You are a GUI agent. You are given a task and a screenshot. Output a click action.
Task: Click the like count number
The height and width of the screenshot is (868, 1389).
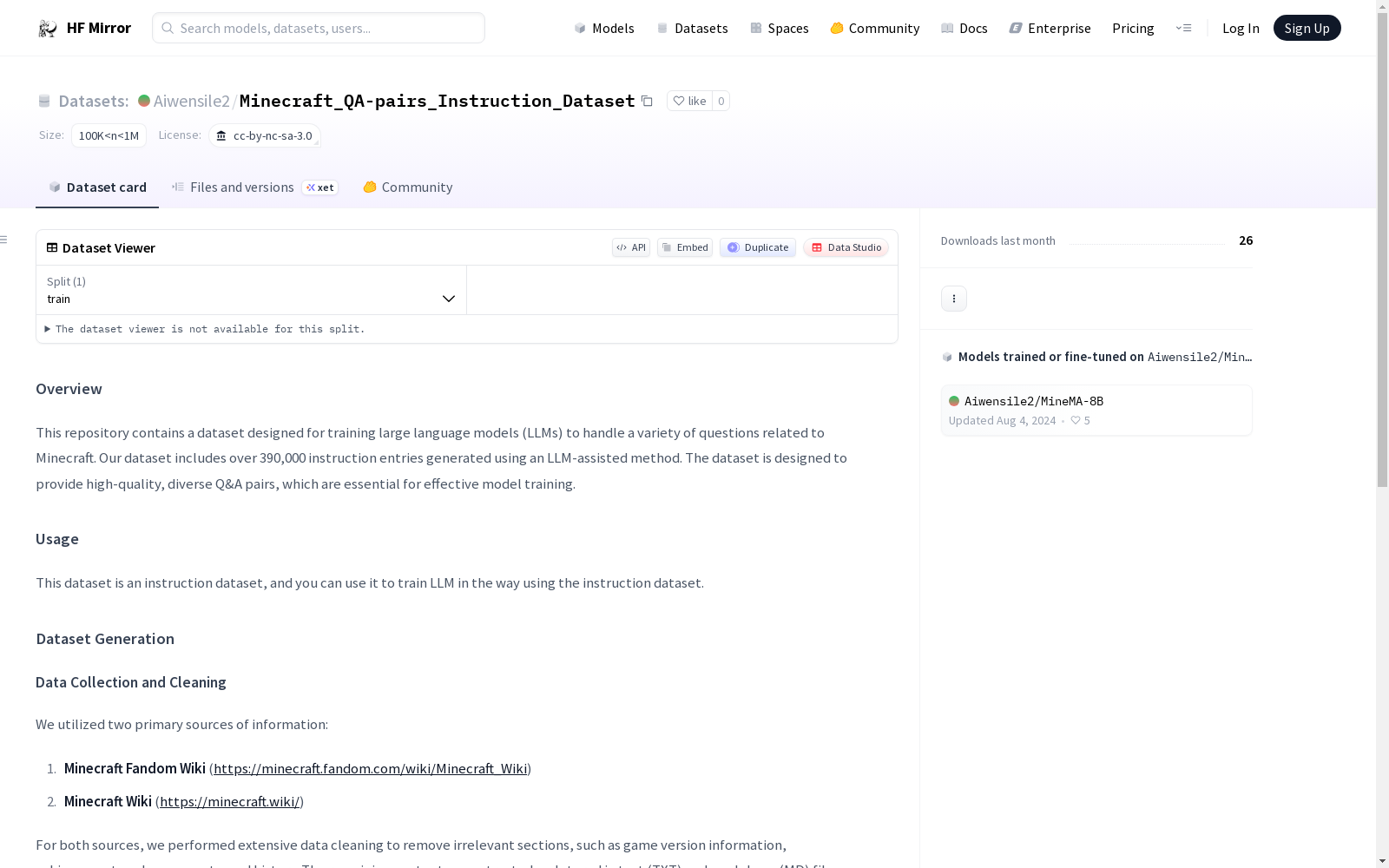tap(721, 101)
